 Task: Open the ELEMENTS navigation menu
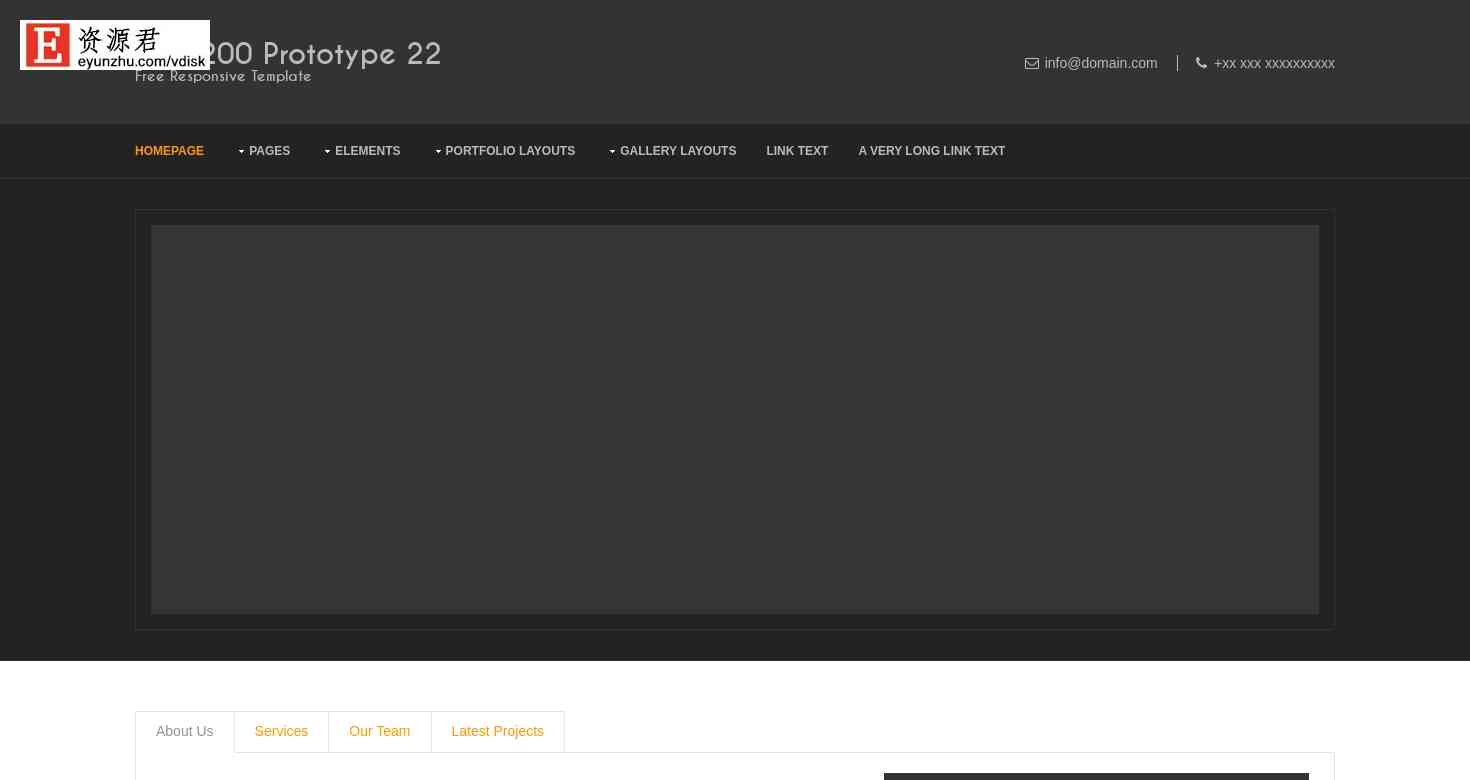[367, 151]
